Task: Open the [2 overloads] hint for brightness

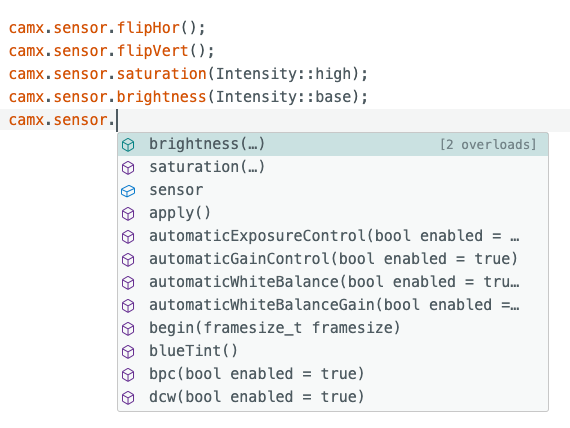Action: click(488, 145)
